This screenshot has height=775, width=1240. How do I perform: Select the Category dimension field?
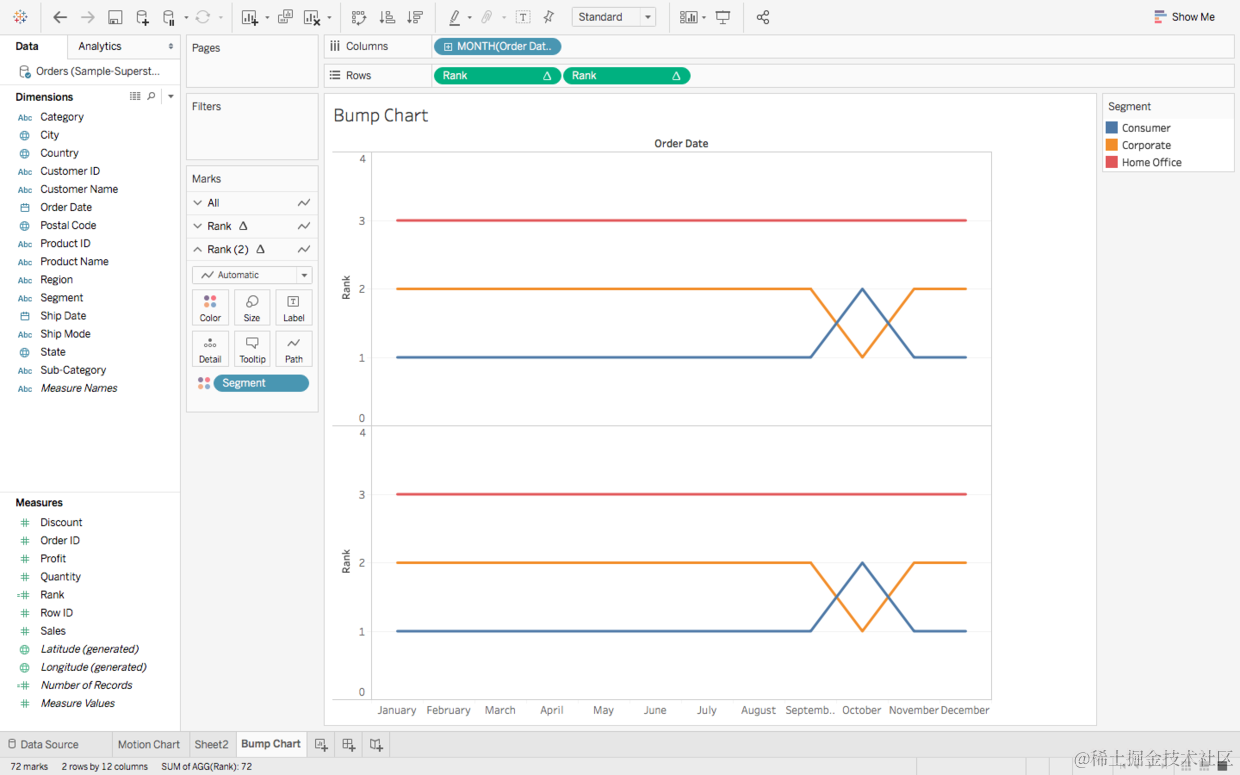pyautogui.click(x=62, y=117)
